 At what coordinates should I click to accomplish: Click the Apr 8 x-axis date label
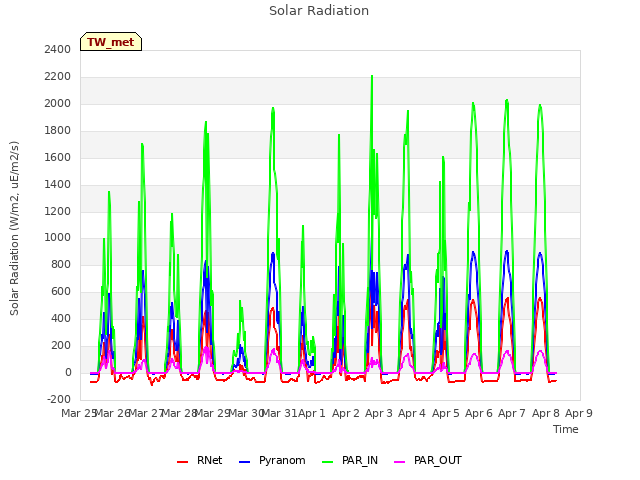[545, 413]
